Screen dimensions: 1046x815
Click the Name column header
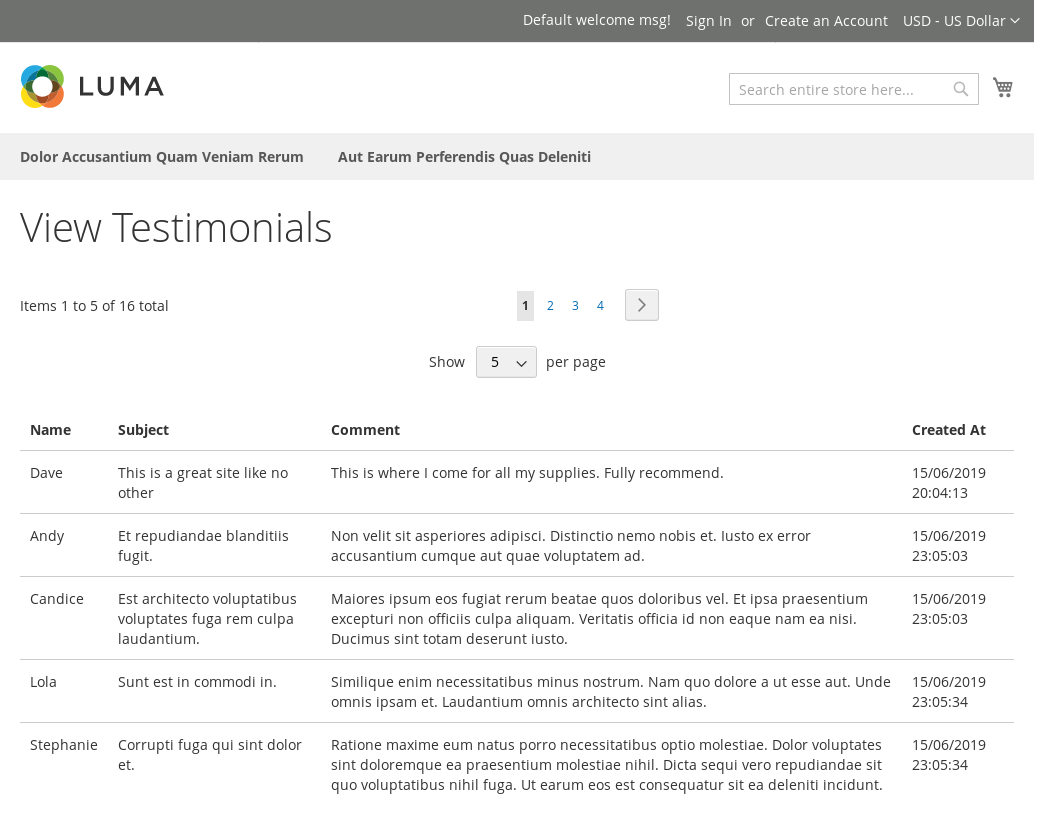(51, 430)
